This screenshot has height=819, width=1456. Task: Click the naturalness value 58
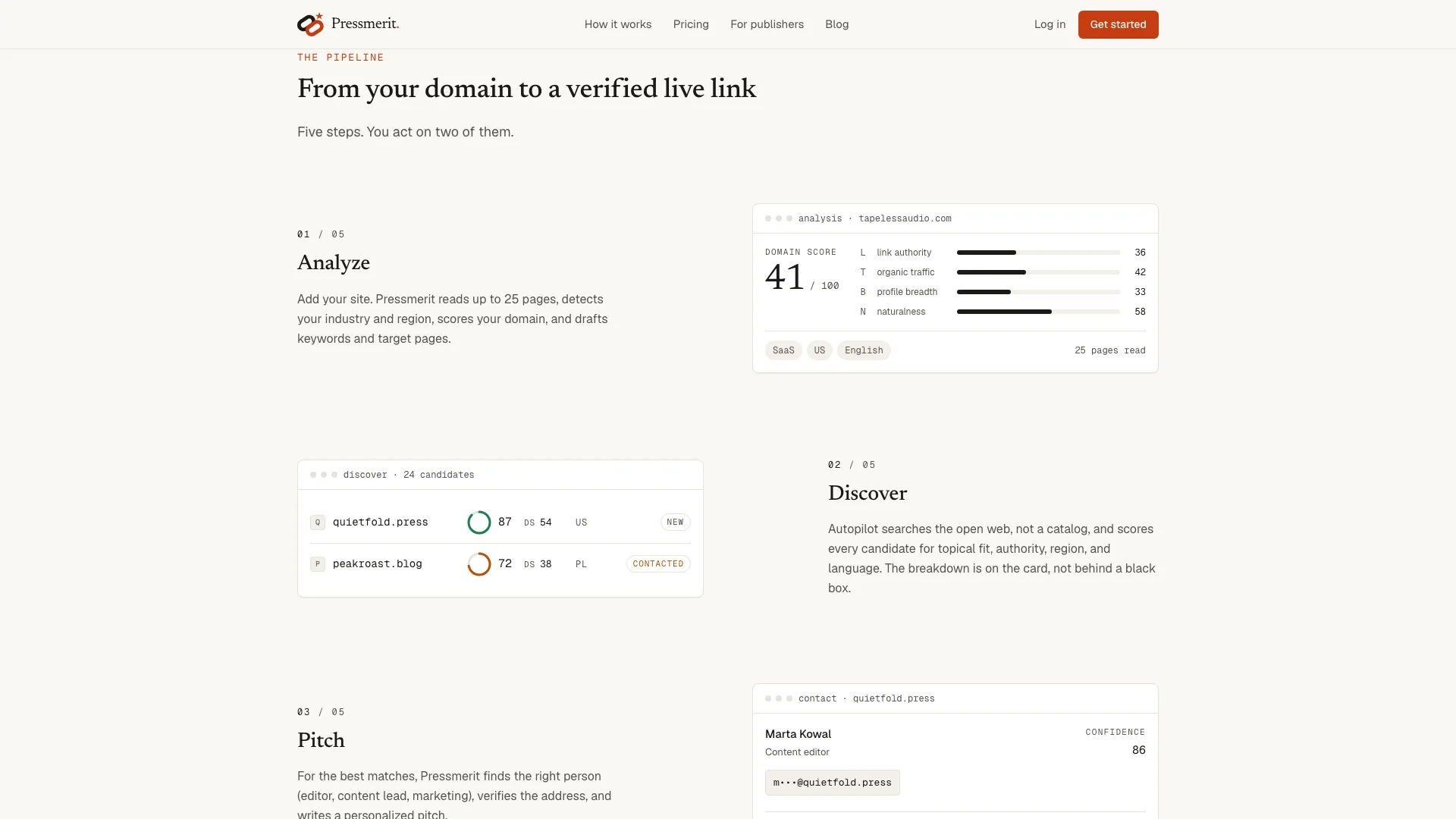[x=1140, y=312]
